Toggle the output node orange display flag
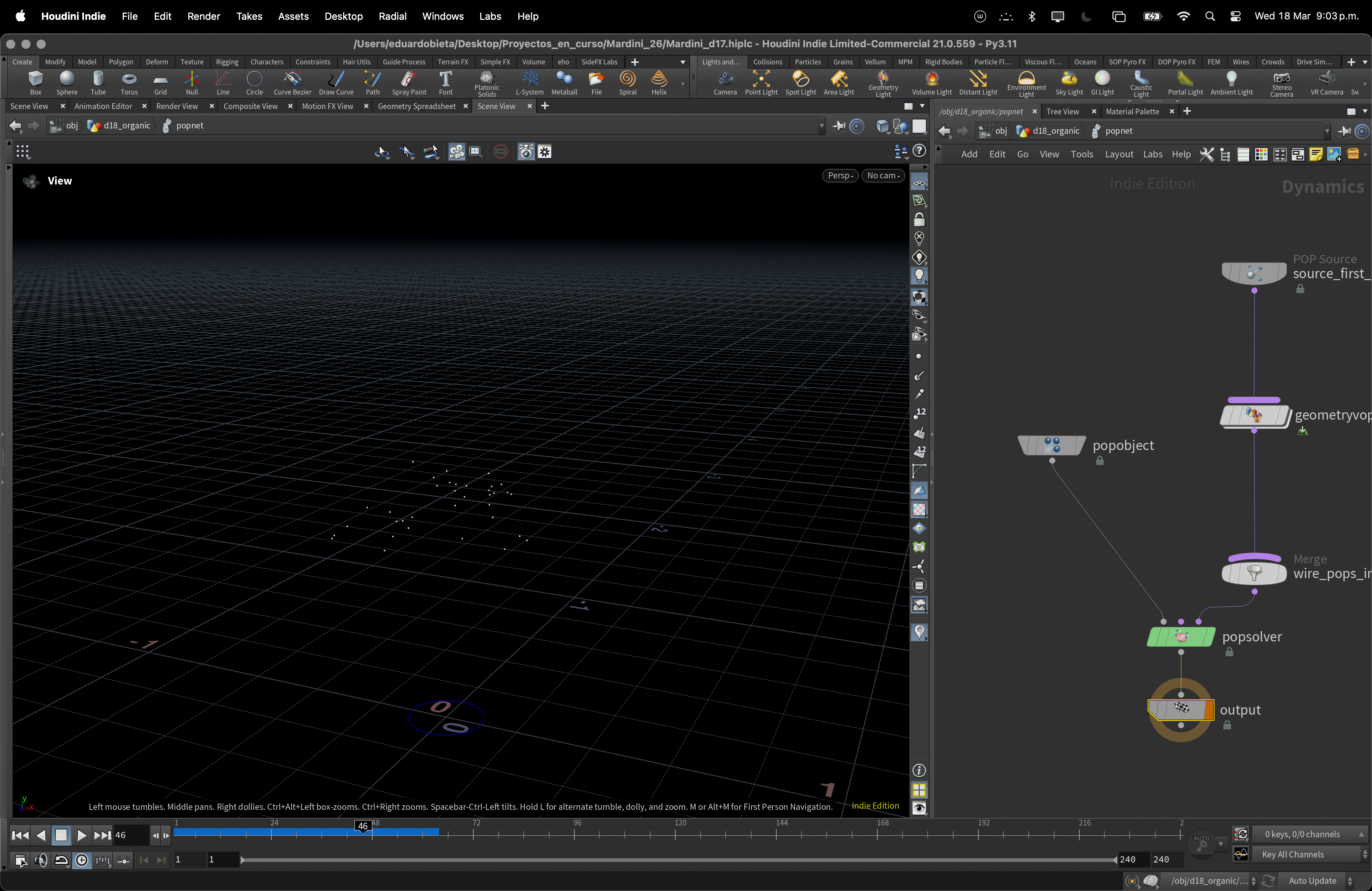Viewport: 1372px width, 891px height. (1209, 710)
